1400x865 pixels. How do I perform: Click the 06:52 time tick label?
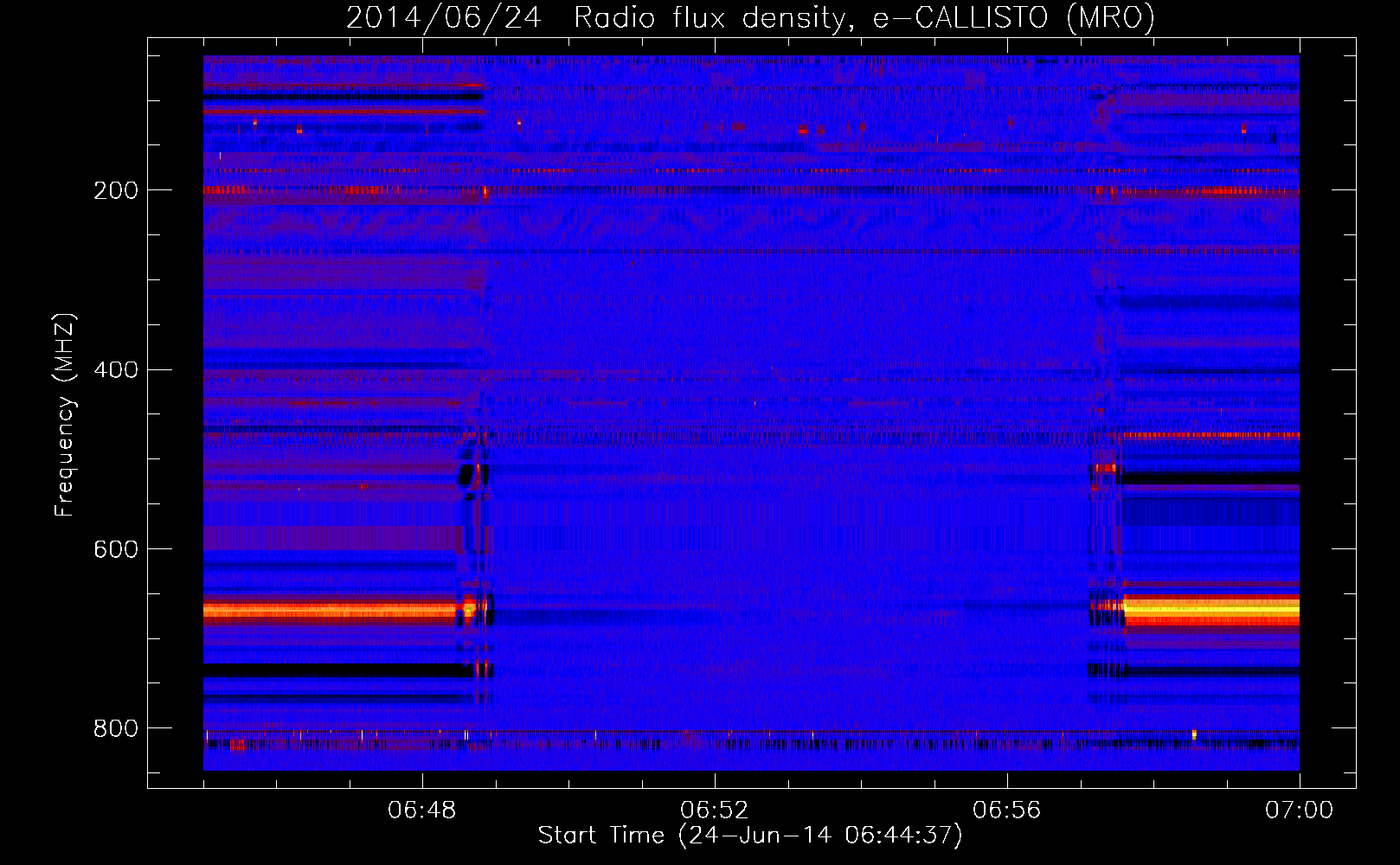tap(715, 811)
